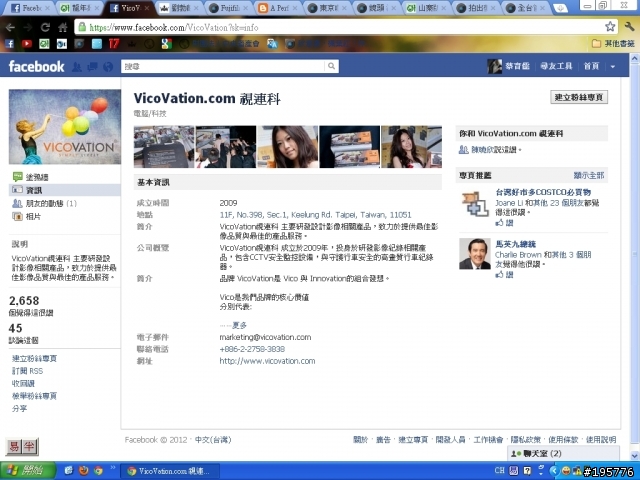
Task: Open the YouTube bookmark icon
Action: pos(27,44)
